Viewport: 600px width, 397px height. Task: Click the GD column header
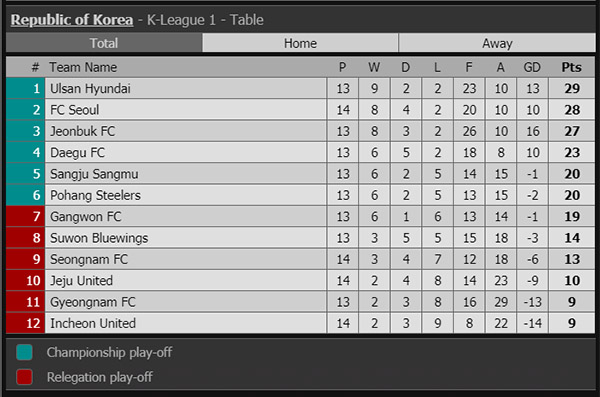(532, 67)
